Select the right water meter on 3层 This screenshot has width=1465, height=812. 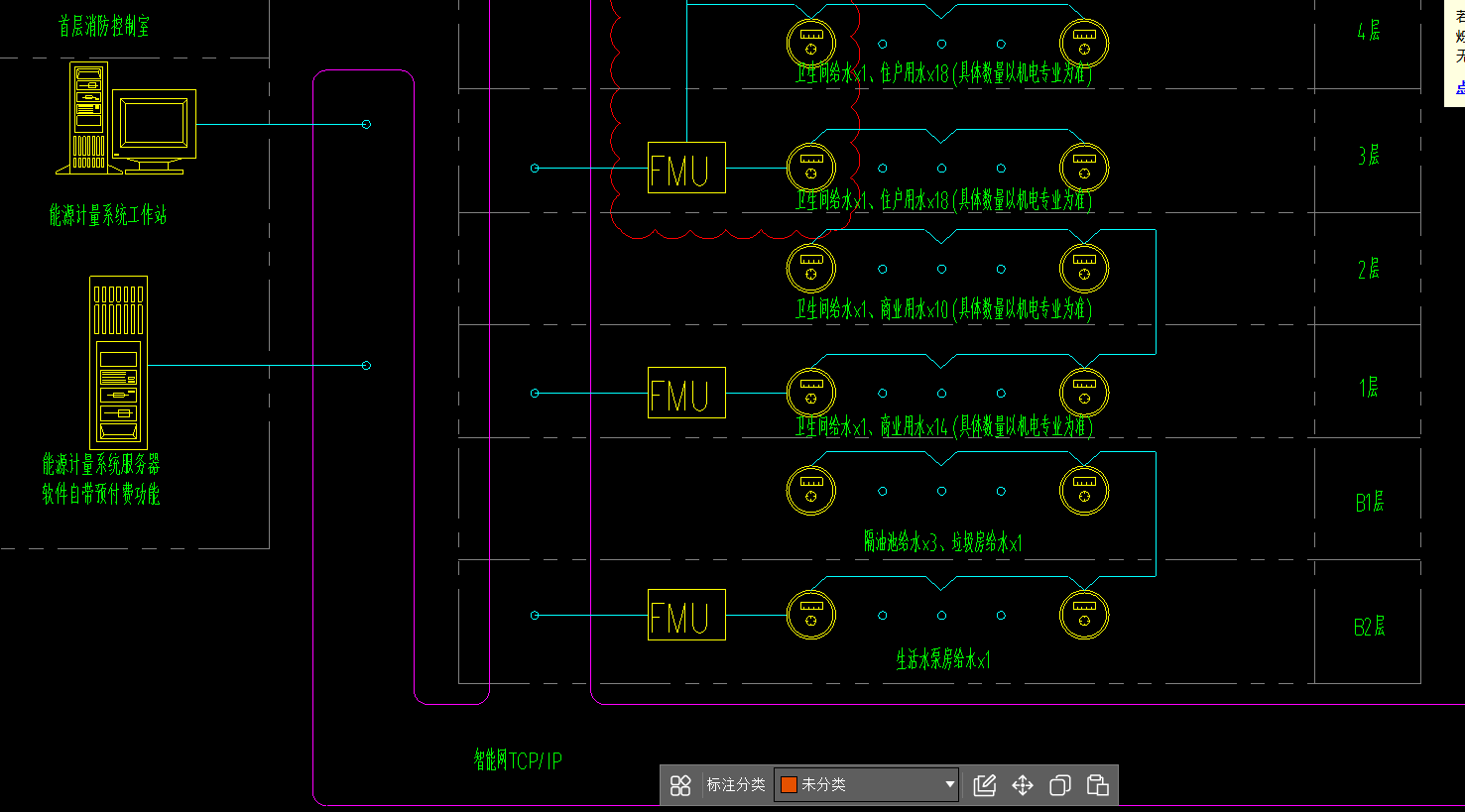[x=1084, y=168]
